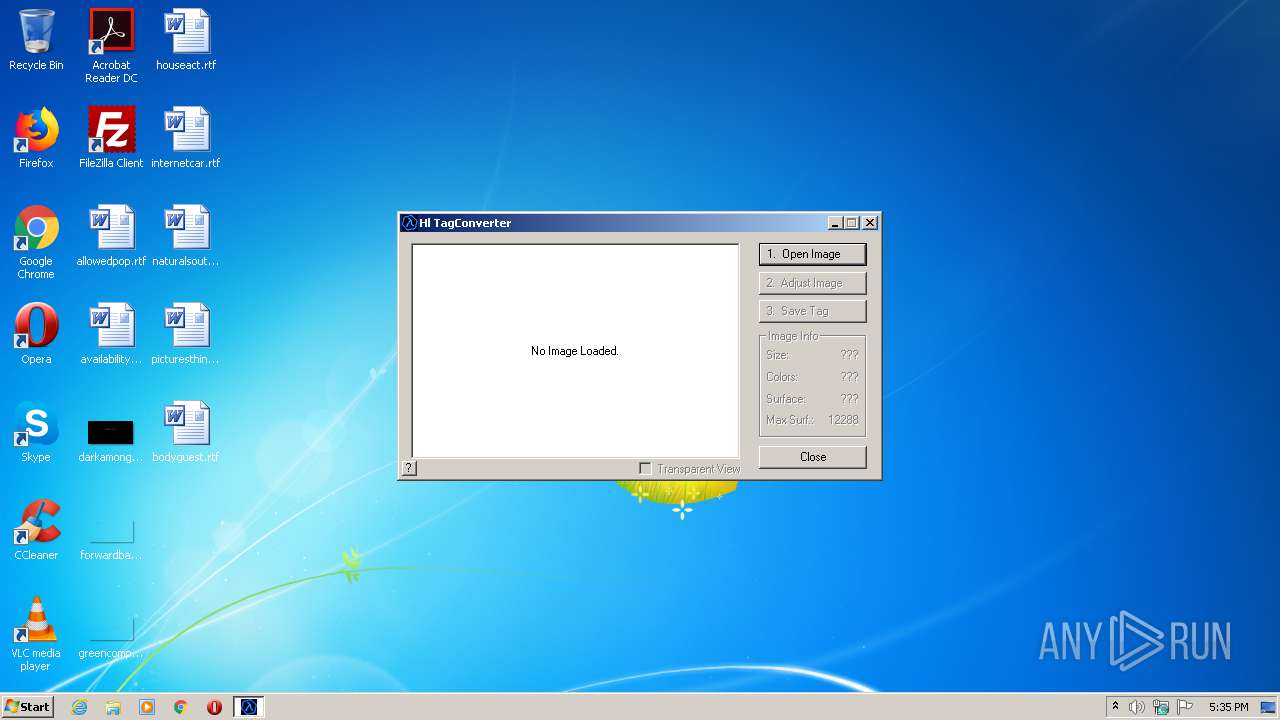Select the internetcar.rtf document

186,138
